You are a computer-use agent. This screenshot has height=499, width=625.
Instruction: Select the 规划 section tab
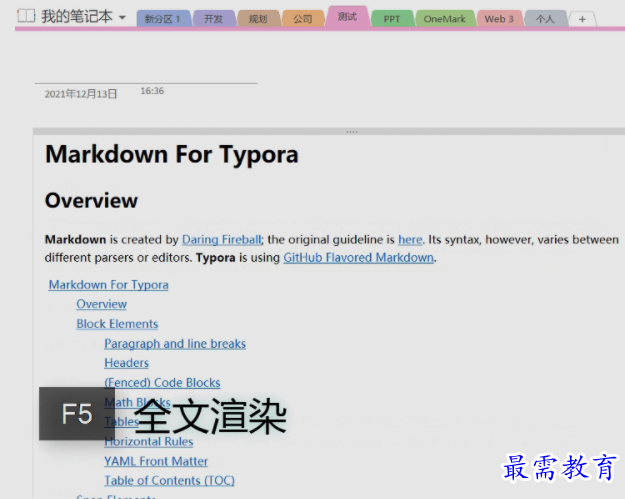click(258, 19)
